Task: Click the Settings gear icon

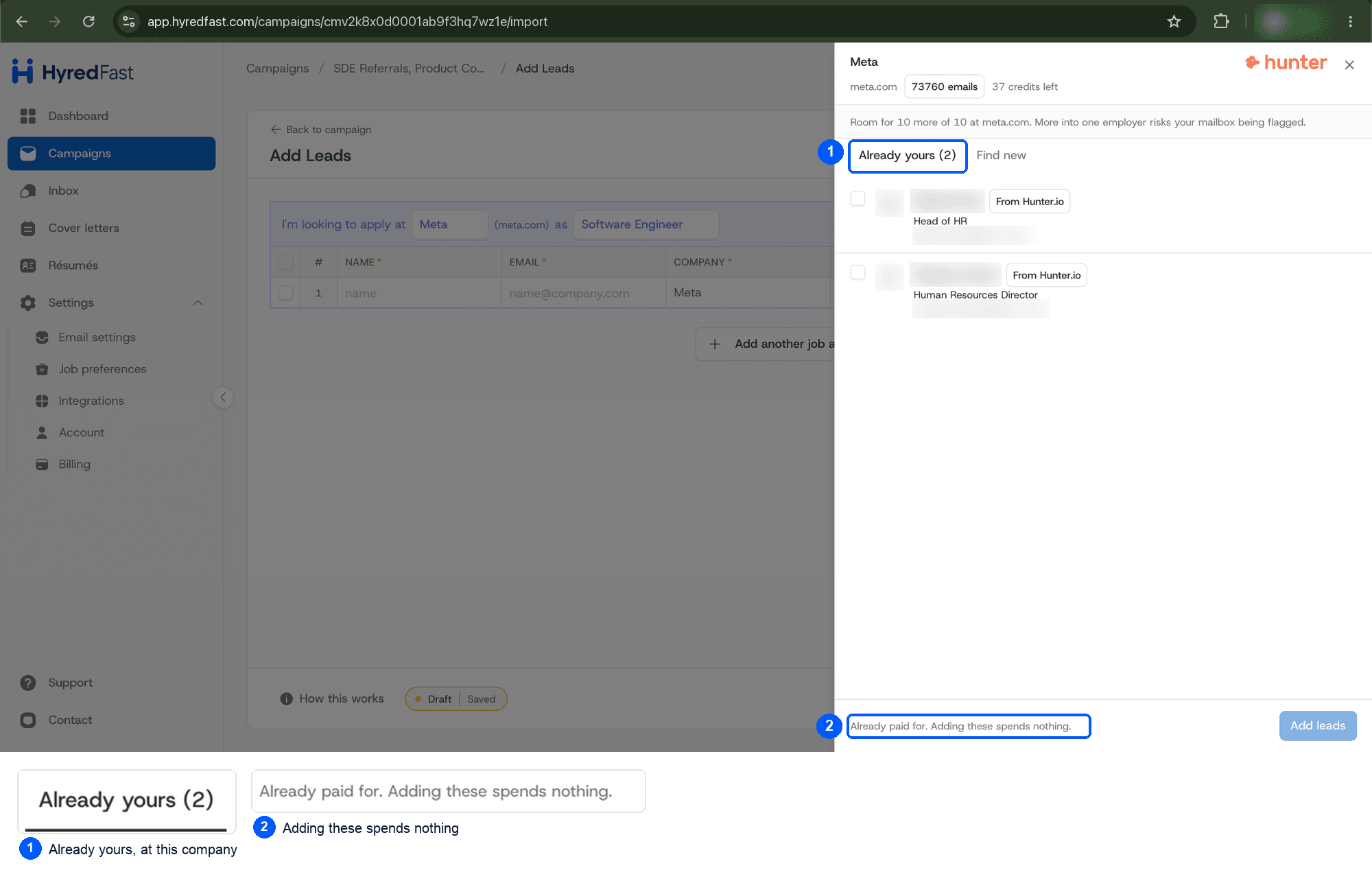Action: 28,303
